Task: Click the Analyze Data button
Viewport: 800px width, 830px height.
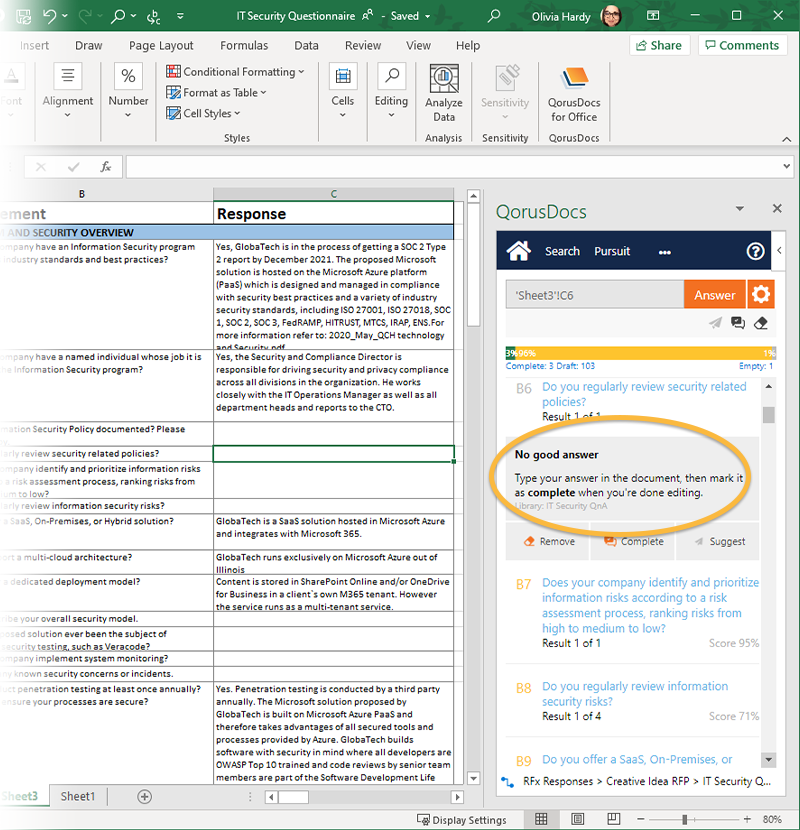Action: pos(443,92)
